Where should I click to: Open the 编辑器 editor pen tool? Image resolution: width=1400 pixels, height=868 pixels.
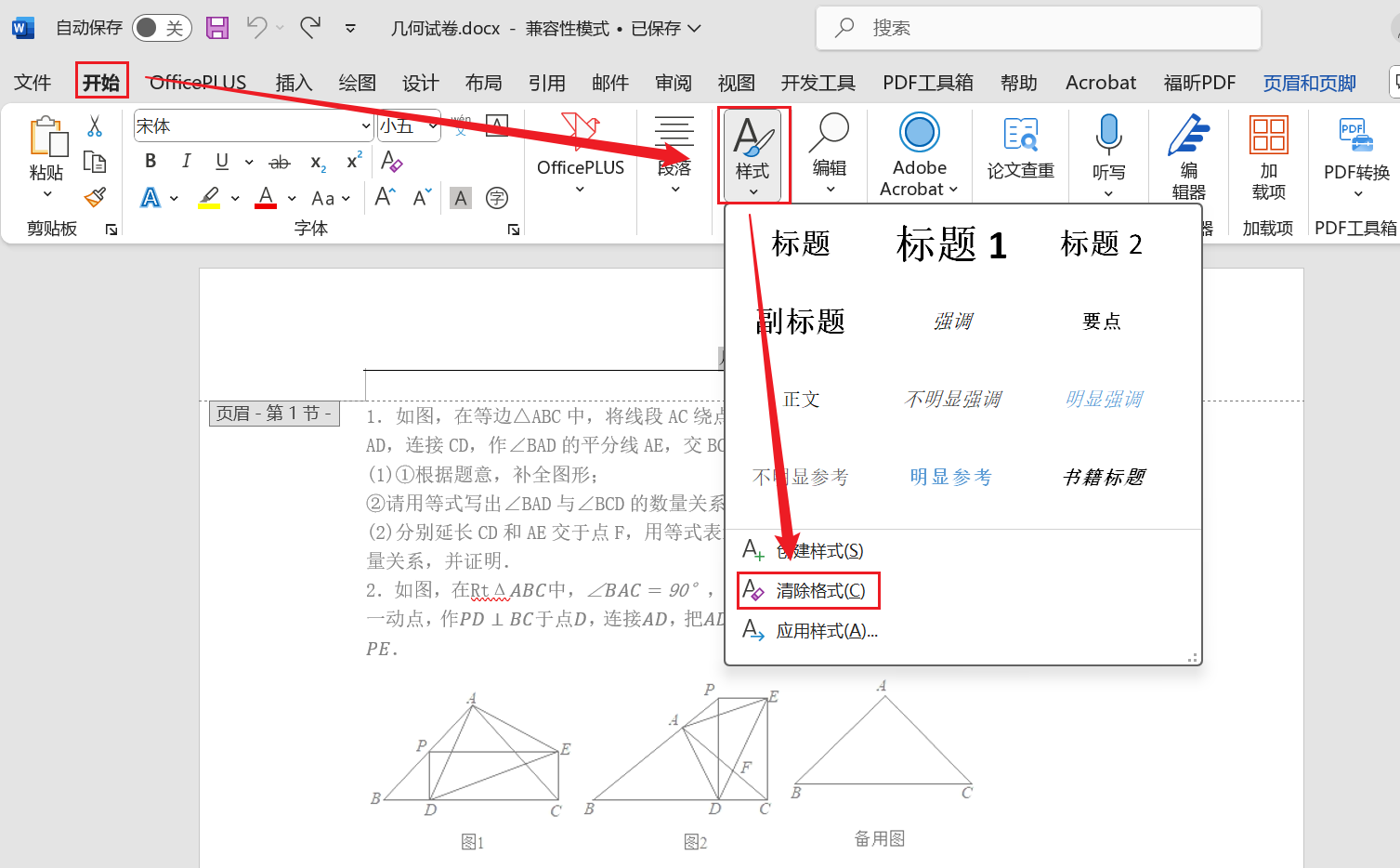1189,157
